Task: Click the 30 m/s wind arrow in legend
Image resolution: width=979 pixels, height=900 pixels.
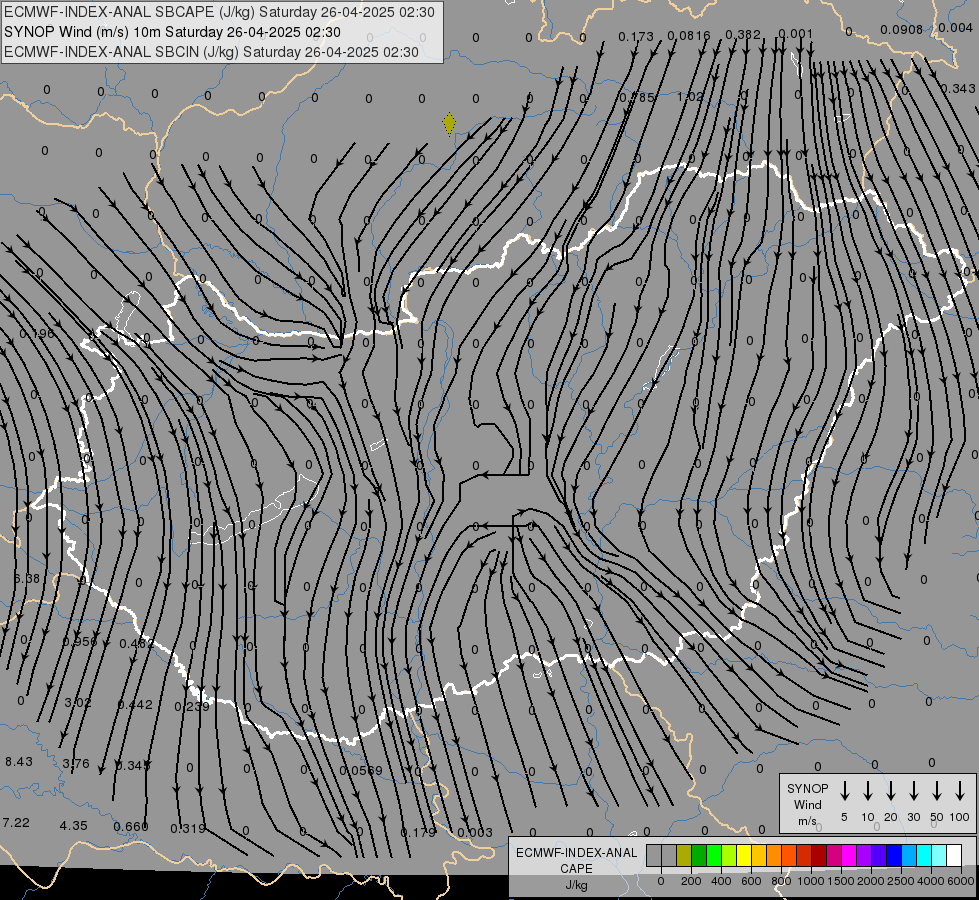Action: [913, 791]
